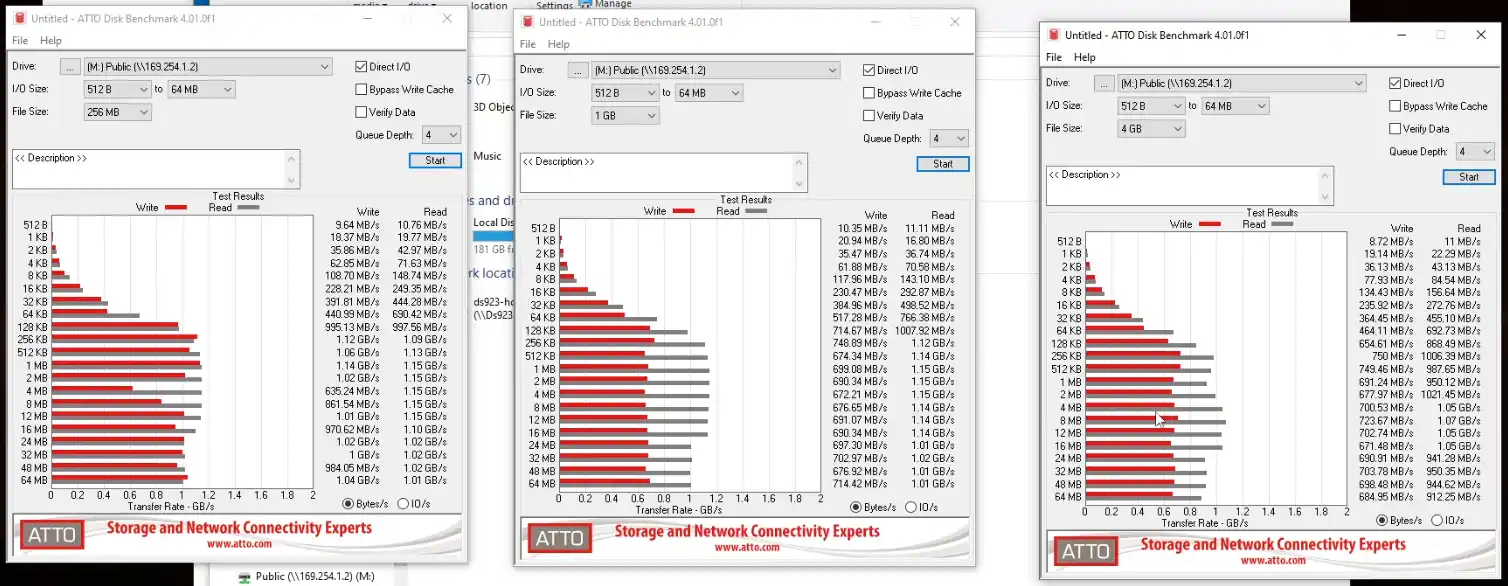
Task: Open the Drive dropdown in the right window
Action: pyautogui.click(x=1242, y=83)
